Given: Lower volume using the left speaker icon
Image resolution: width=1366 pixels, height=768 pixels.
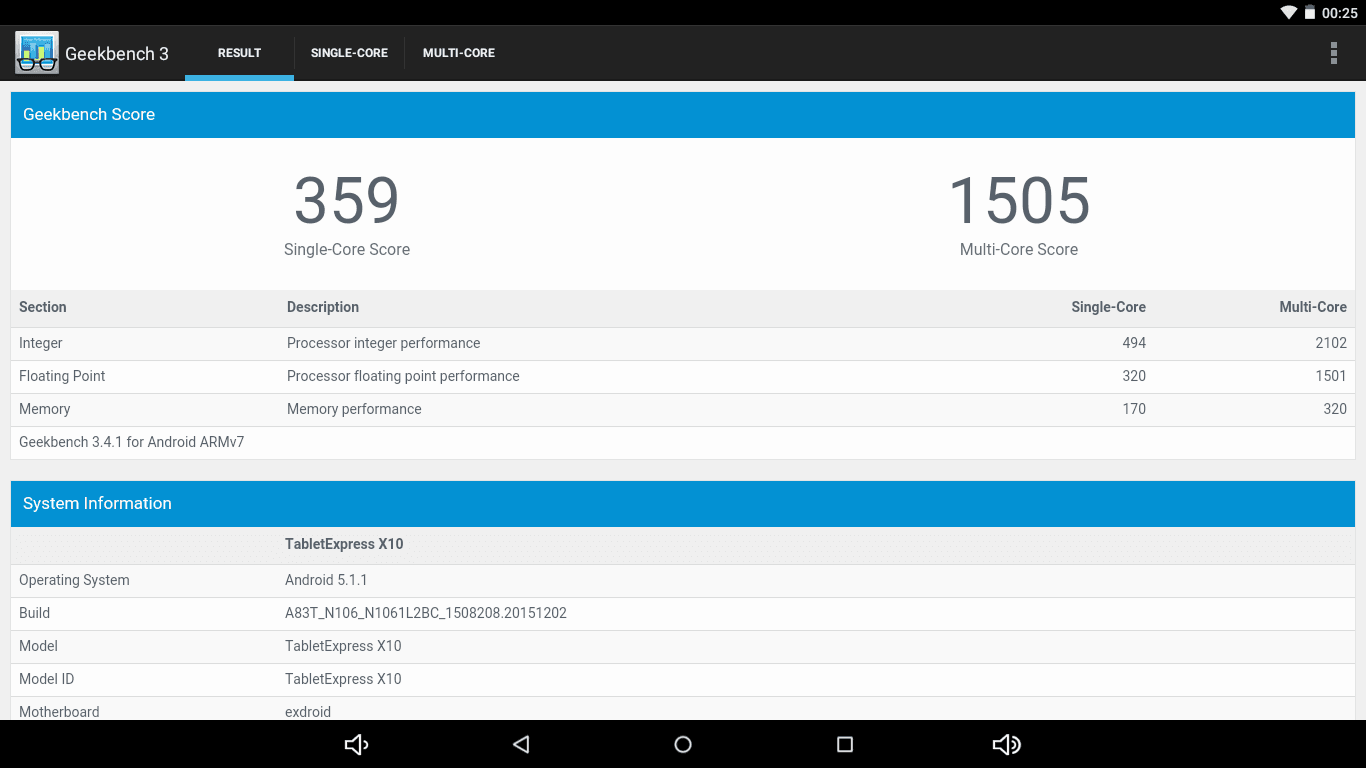Looking at the screenshot, I should [356, 744].
